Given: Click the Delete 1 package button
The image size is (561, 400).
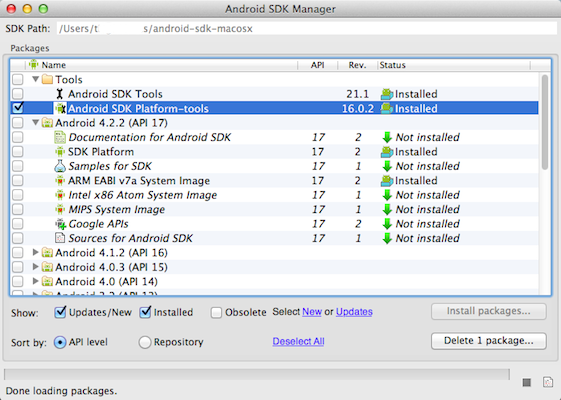Looking at the screenshot, I should point(489,341).
